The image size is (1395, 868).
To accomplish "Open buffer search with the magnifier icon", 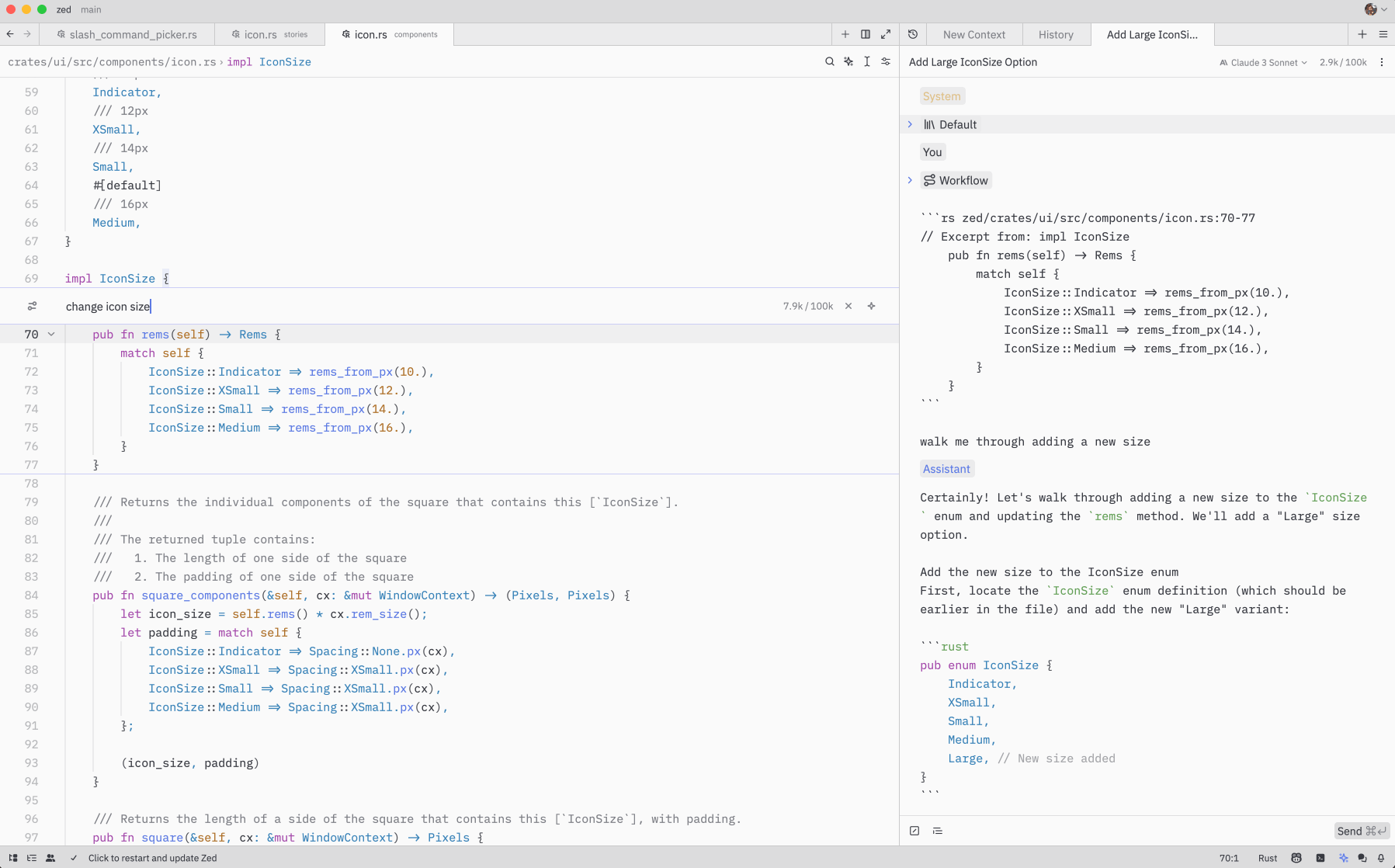I will click(829, 61).
